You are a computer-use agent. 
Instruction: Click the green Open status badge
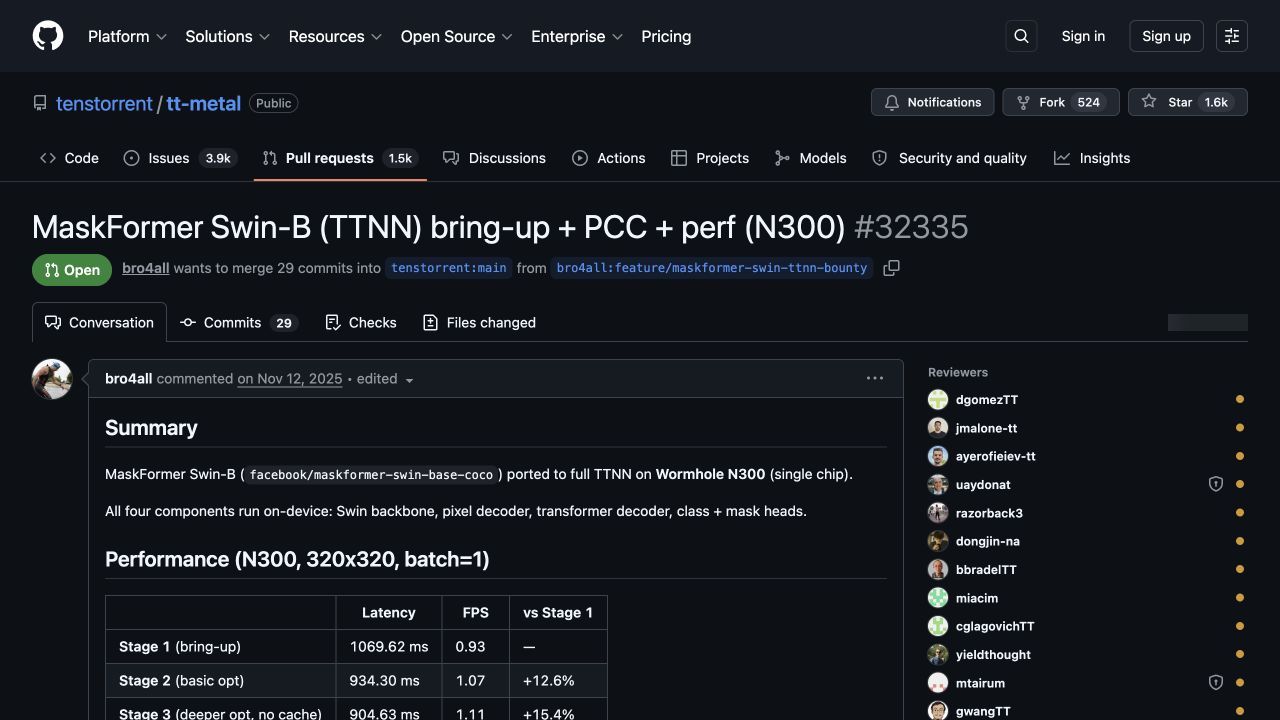coord(72,270)
